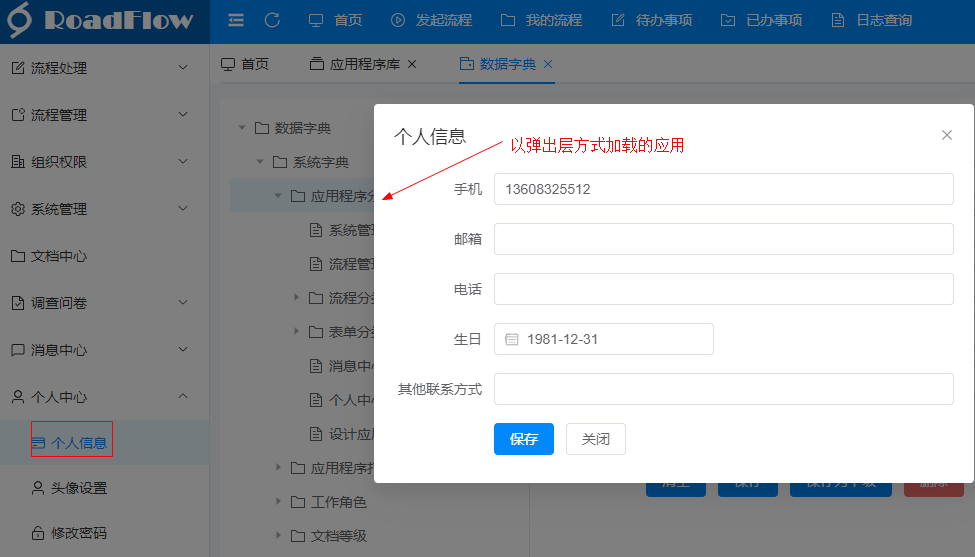This screenshot has width=975, height=557.
Task: Open 我的流程 in the top navigation
Action: 542,21
